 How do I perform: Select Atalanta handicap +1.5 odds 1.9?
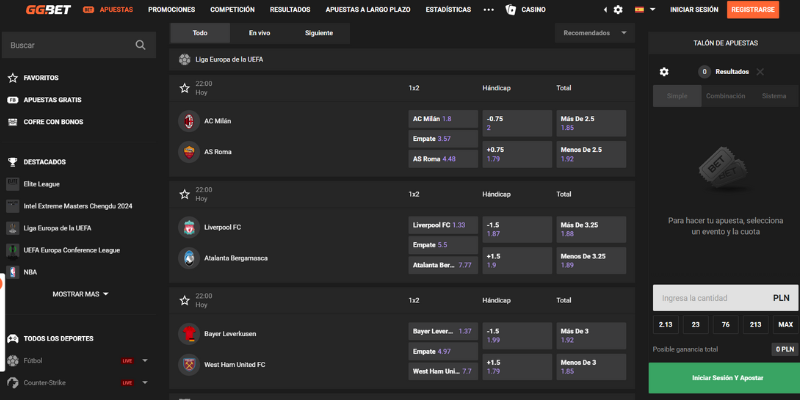coord(517,261)
